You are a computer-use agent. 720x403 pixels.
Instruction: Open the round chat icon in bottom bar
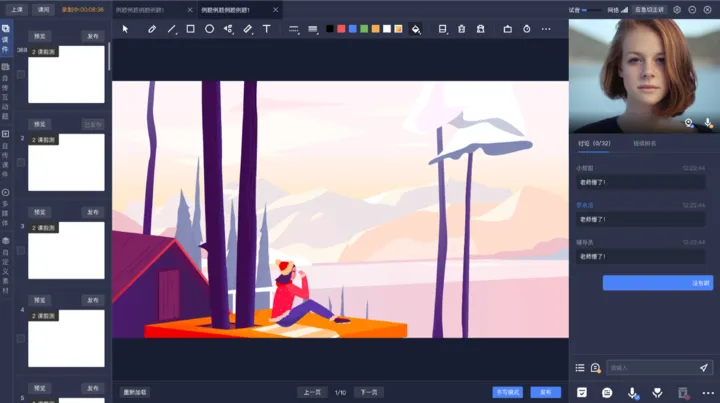[607, 392]
